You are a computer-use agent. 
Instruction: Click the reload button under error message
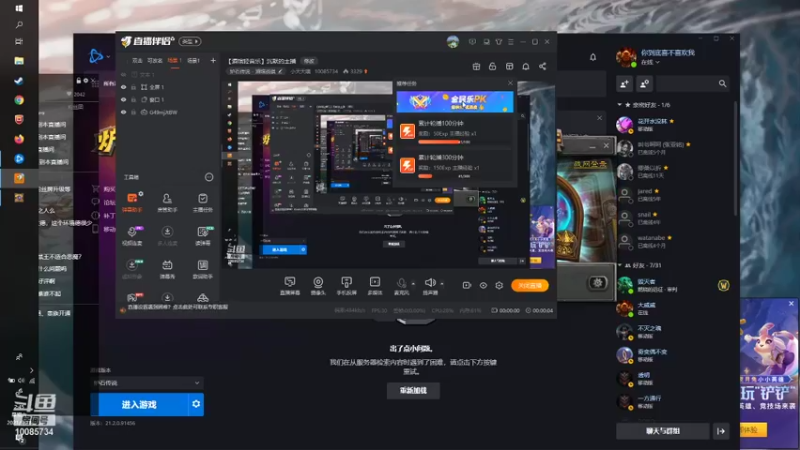point(413,390)
